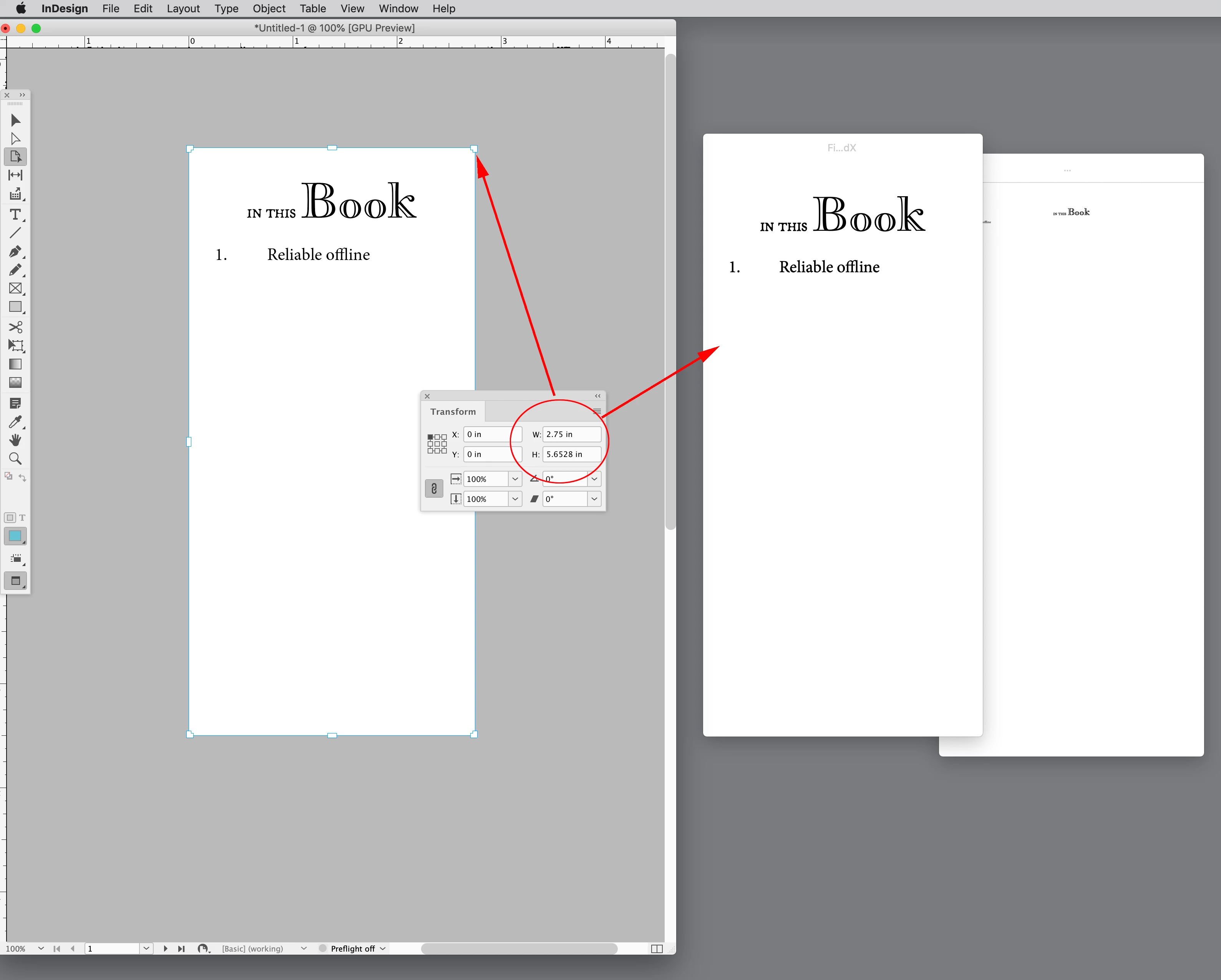Open the Preflight off dropdown menu
The width and height of the screenshot is (1221, 980).
click(x=383, y=948)
